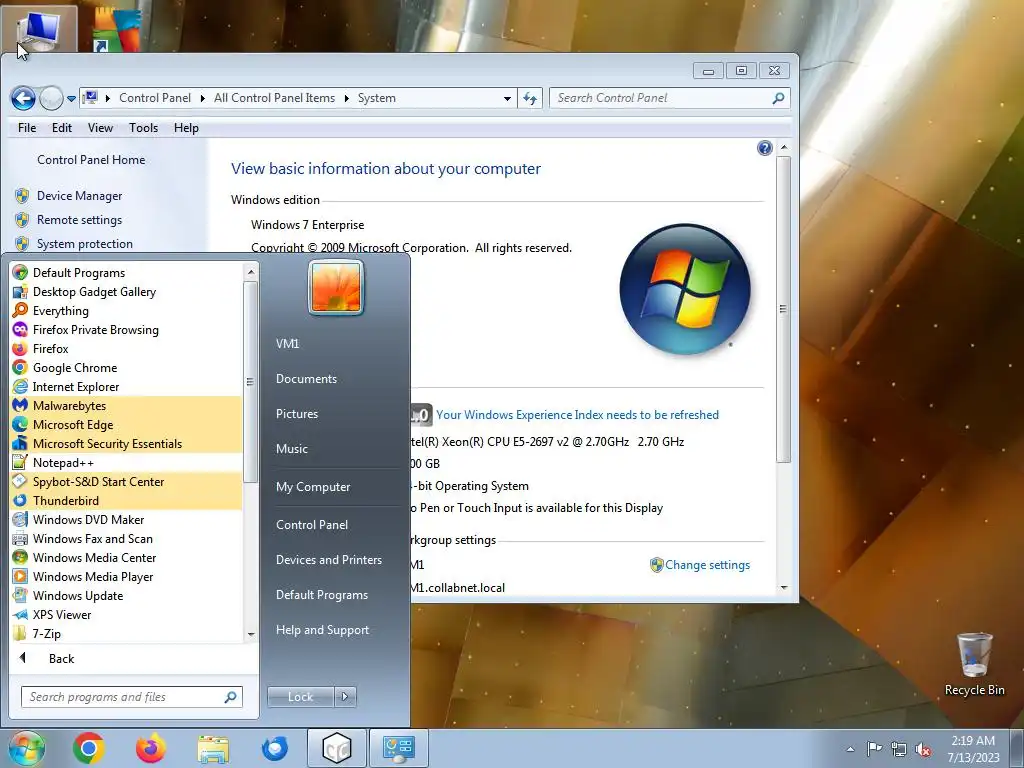Open Windows Explorer from the taskbar

[213, 749]
